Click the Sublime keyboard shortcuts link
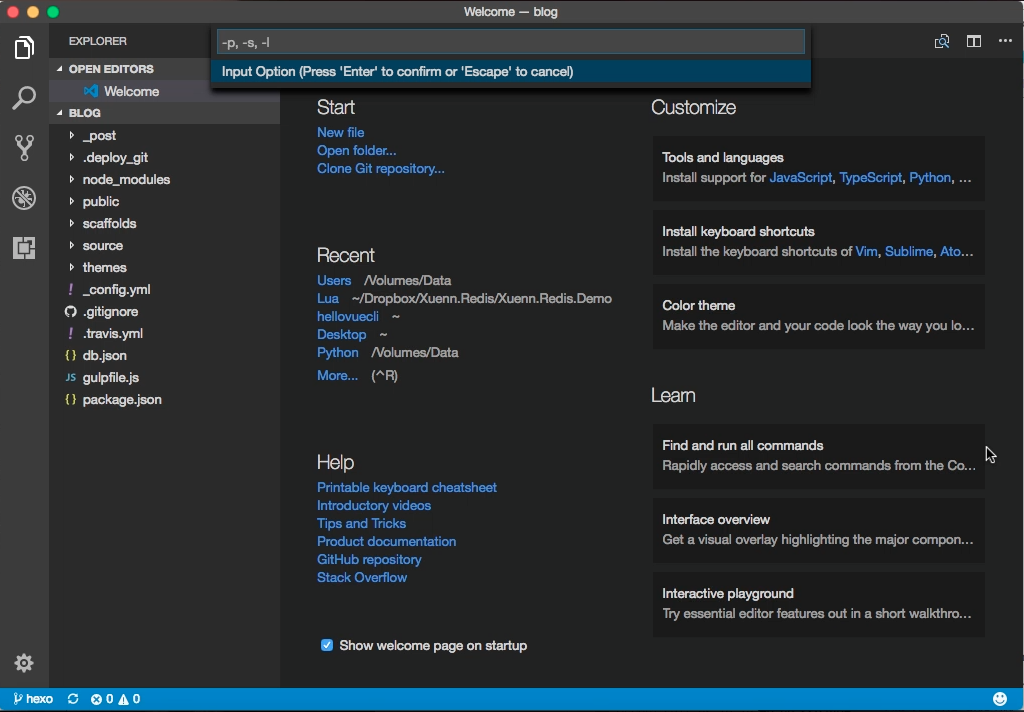This screenshot has width=1024, height=712. coord(908,251)
